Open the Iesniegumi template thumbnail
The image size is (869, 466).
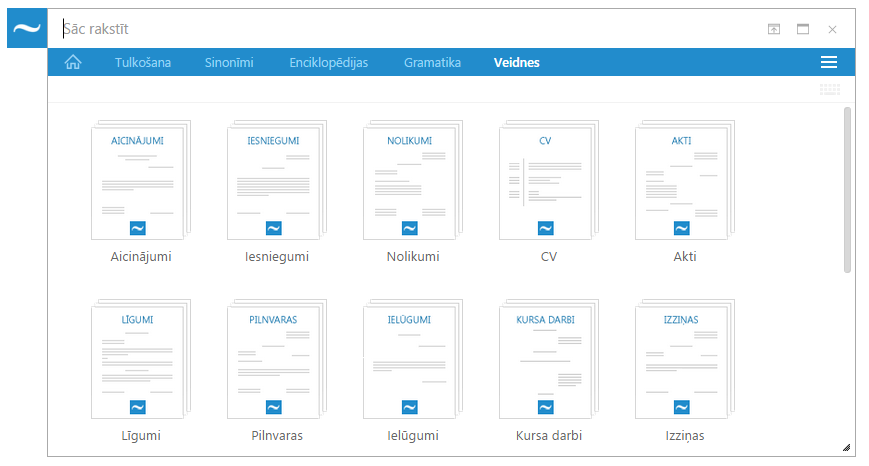tap(276, 181)
